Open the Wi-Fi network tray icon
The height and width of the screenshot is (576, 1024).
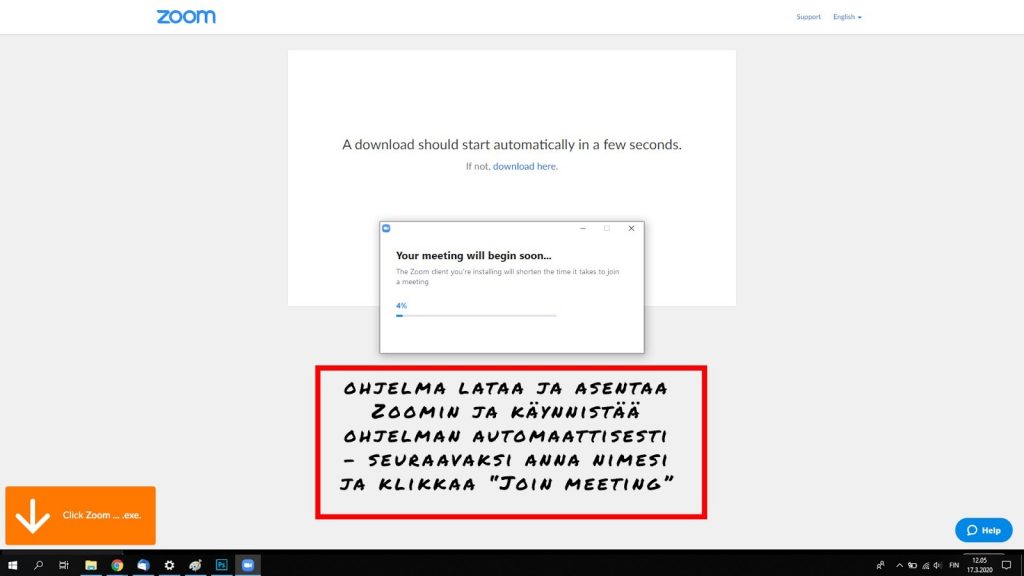point(925,566)
